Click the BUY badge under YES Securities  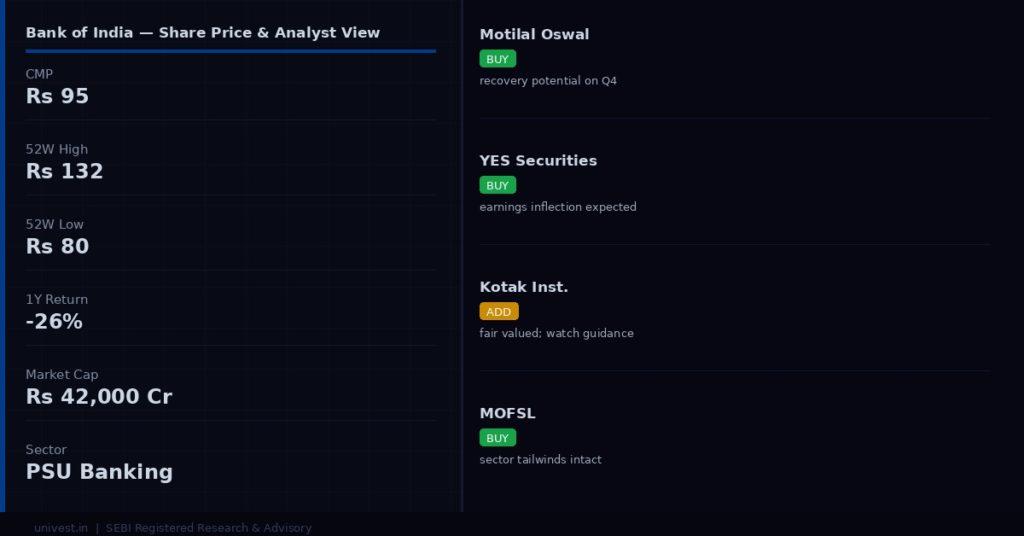tap(498, 185)
